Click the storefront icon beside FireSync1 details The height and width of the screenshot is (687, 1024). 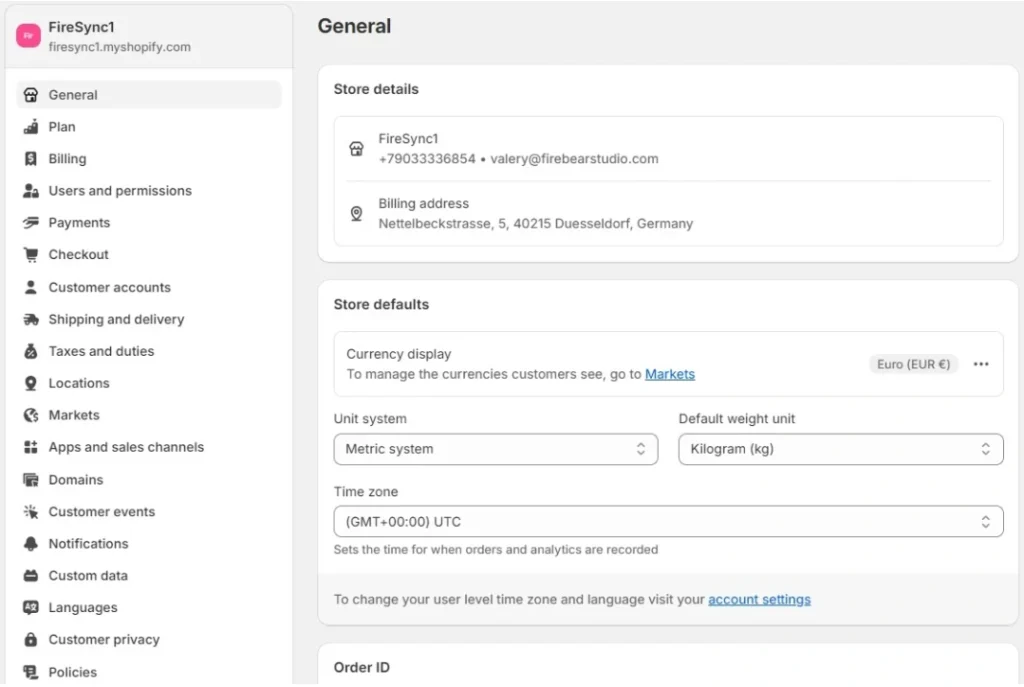356,148
